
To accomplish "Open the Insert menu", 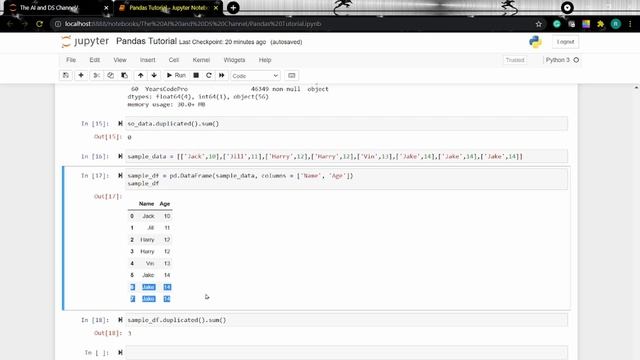I will (148, 60).
